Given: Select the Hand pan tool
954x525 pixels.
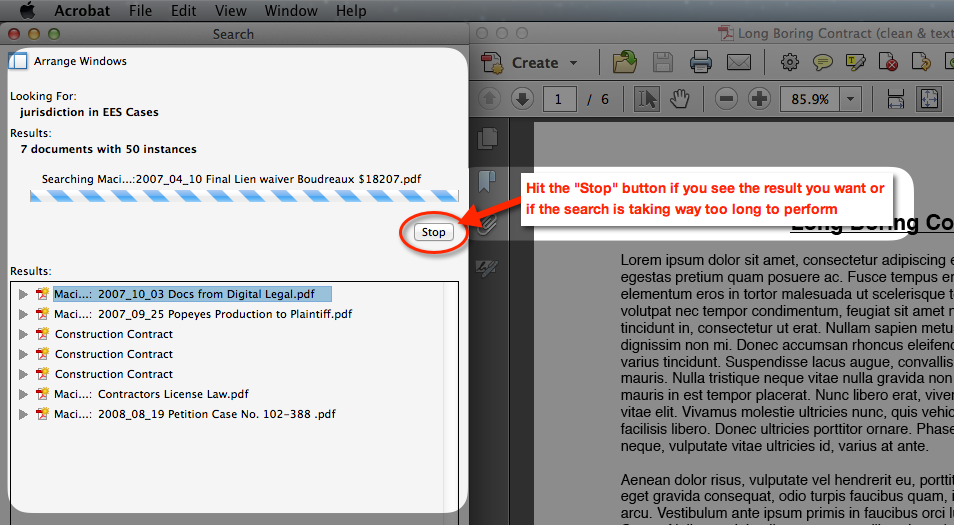Looking at the screenshot, I should [680, 99].
